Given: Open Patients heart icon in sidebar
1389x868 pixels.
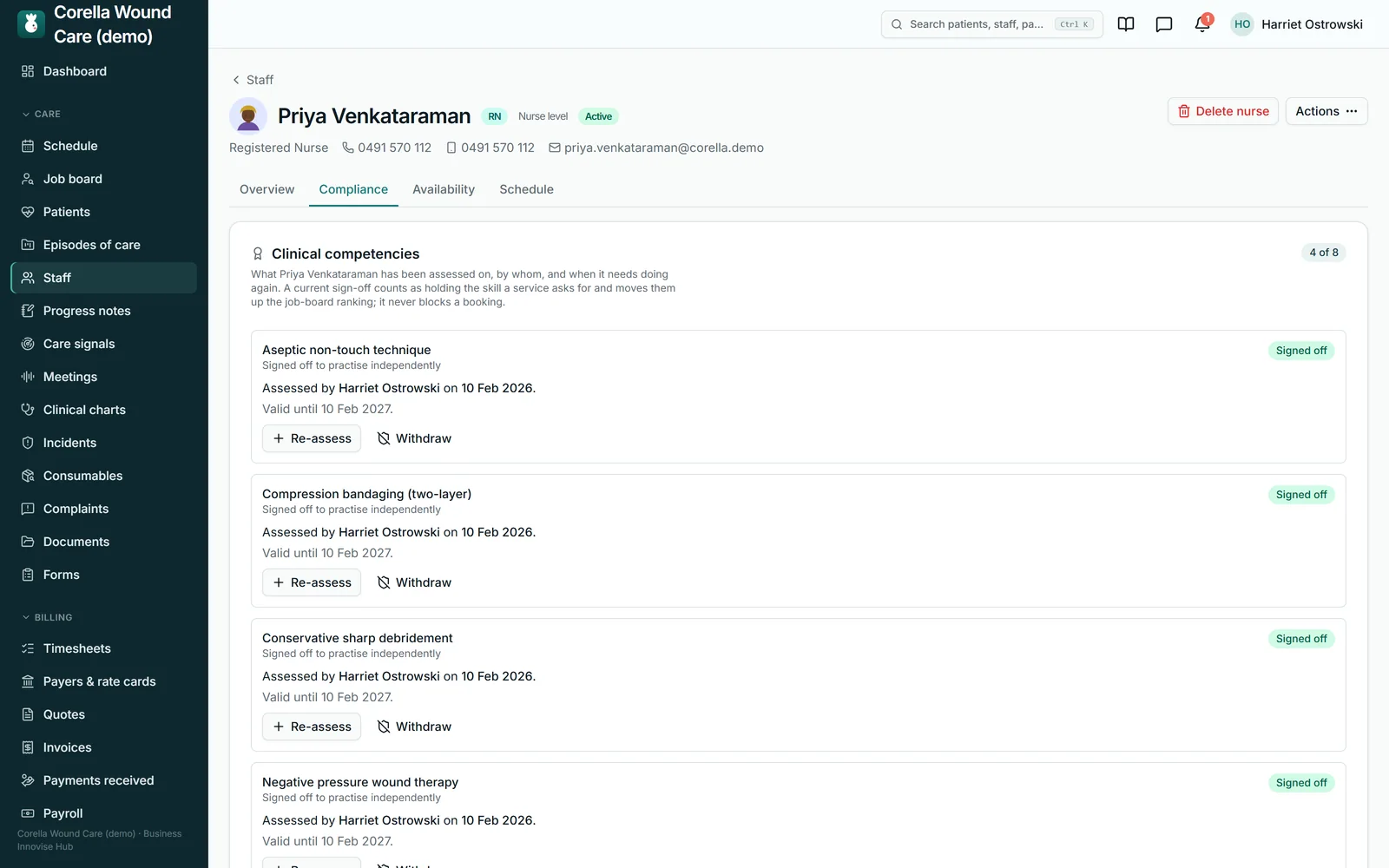Looking at the screenshot, I should coord(28,212).
